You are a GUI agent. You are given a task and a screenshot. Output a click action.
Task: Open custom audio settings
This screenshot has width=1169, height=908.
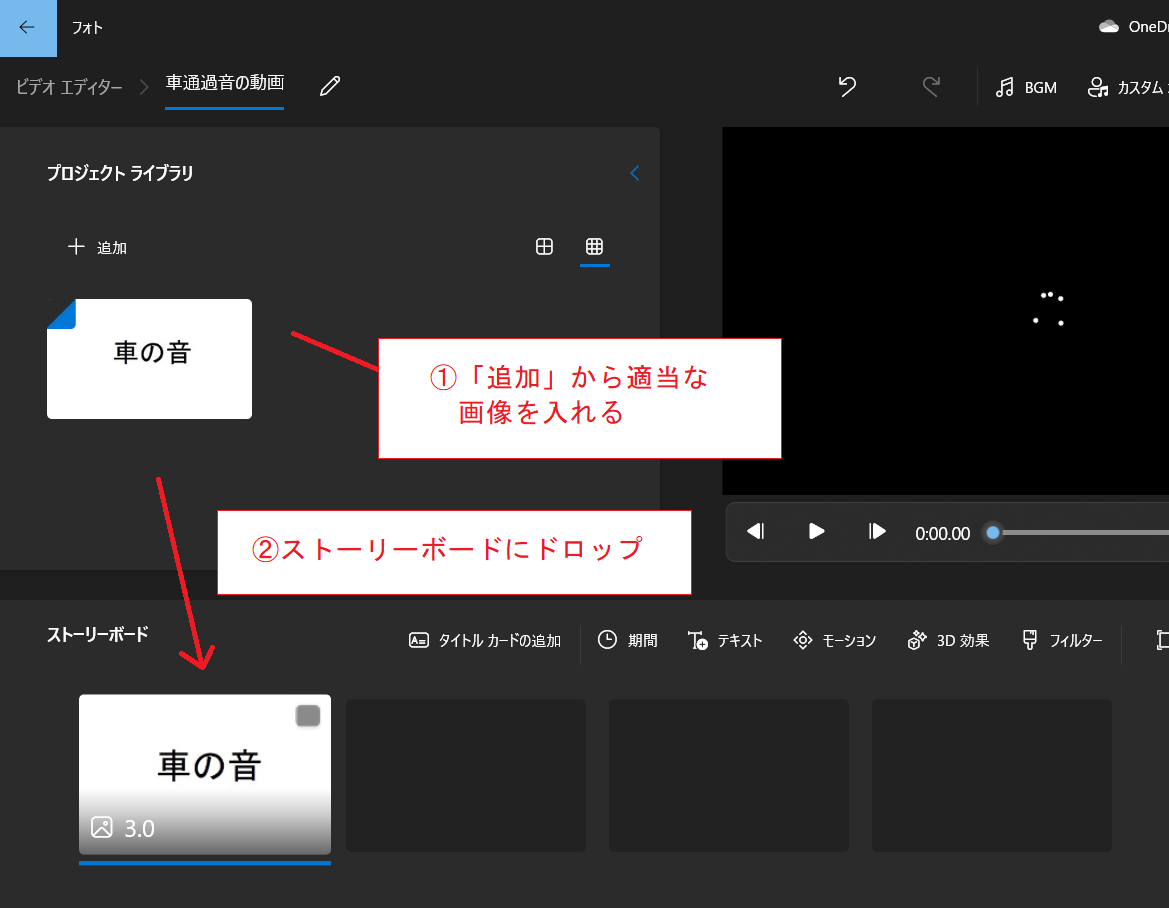click(1127, 87)
